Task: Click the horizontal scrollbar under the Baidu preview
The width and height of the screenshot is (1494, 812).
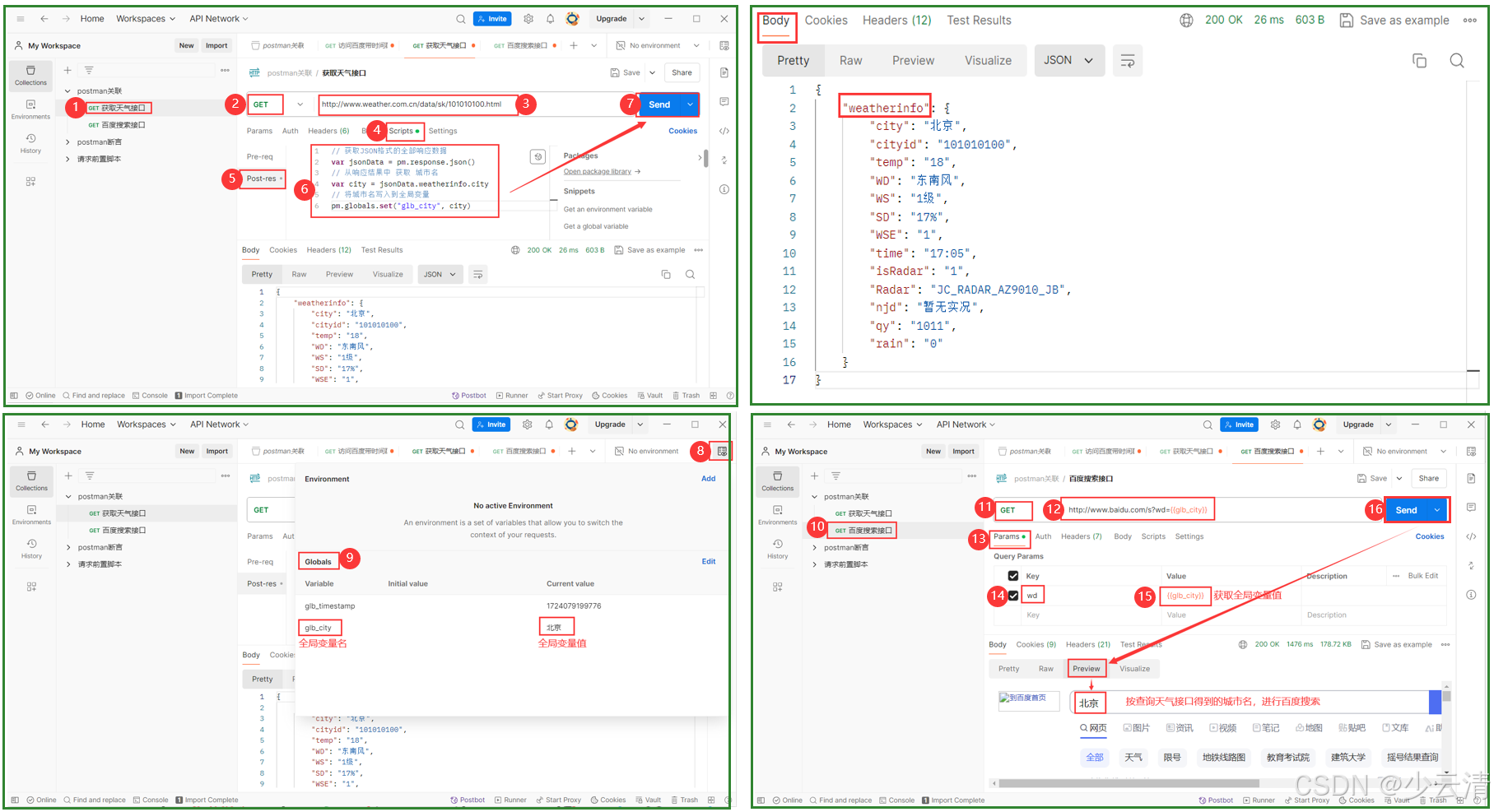Action: (x=1129, y=784)
